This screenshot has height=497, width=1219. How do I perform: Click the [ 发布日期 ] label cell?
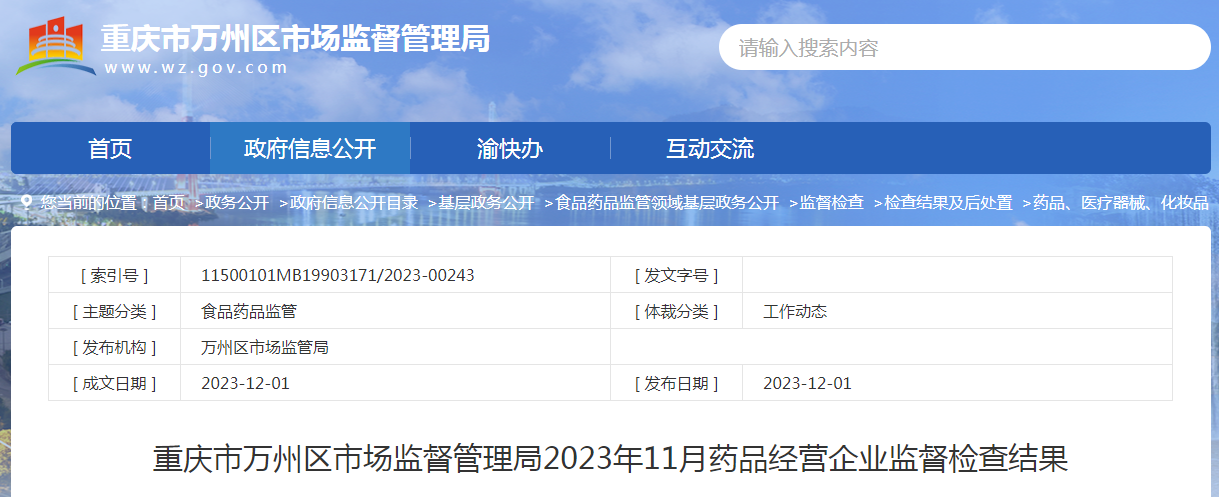pyautogui.click(x=676, y=383)
